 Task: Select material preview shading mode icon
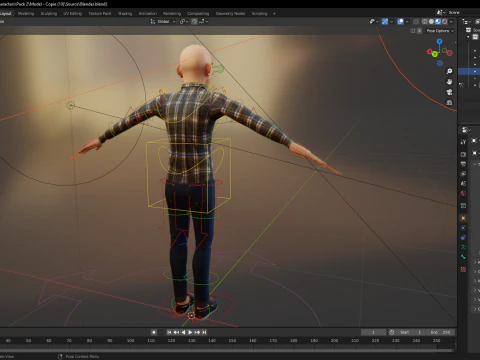point(438,22)
